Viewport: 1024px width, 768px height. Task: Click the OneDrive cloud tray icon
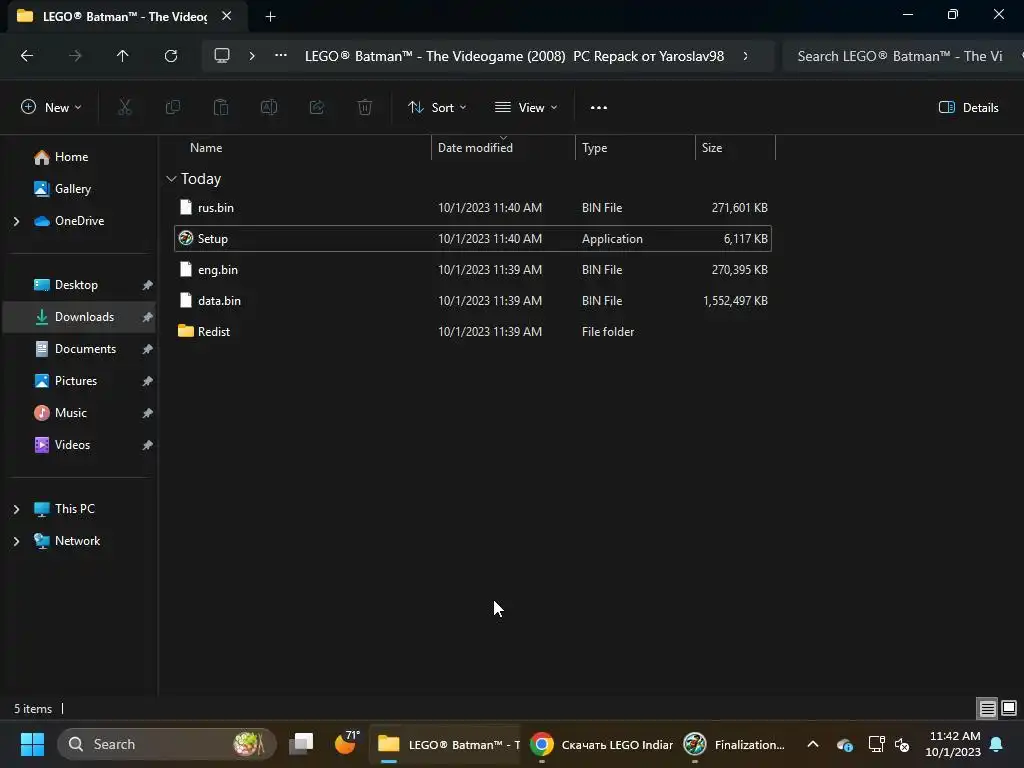point(845,744)
